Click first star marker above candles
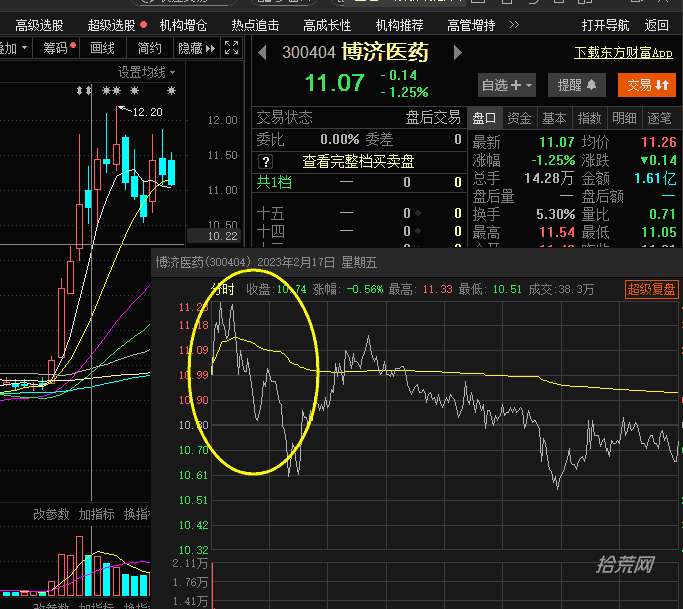 (105, 91)
